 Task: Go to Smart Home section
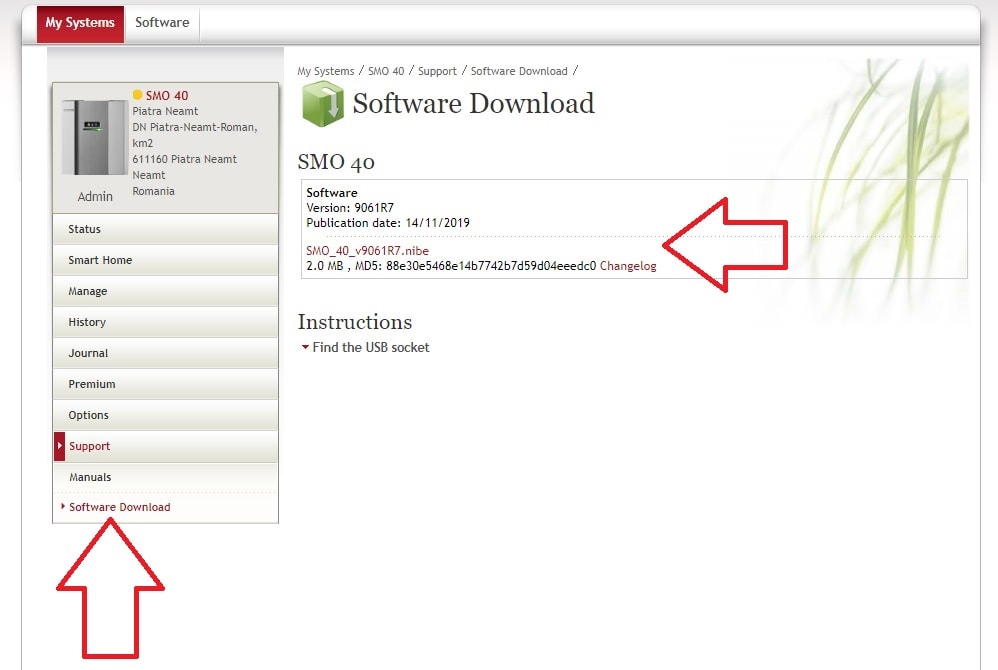100,260
